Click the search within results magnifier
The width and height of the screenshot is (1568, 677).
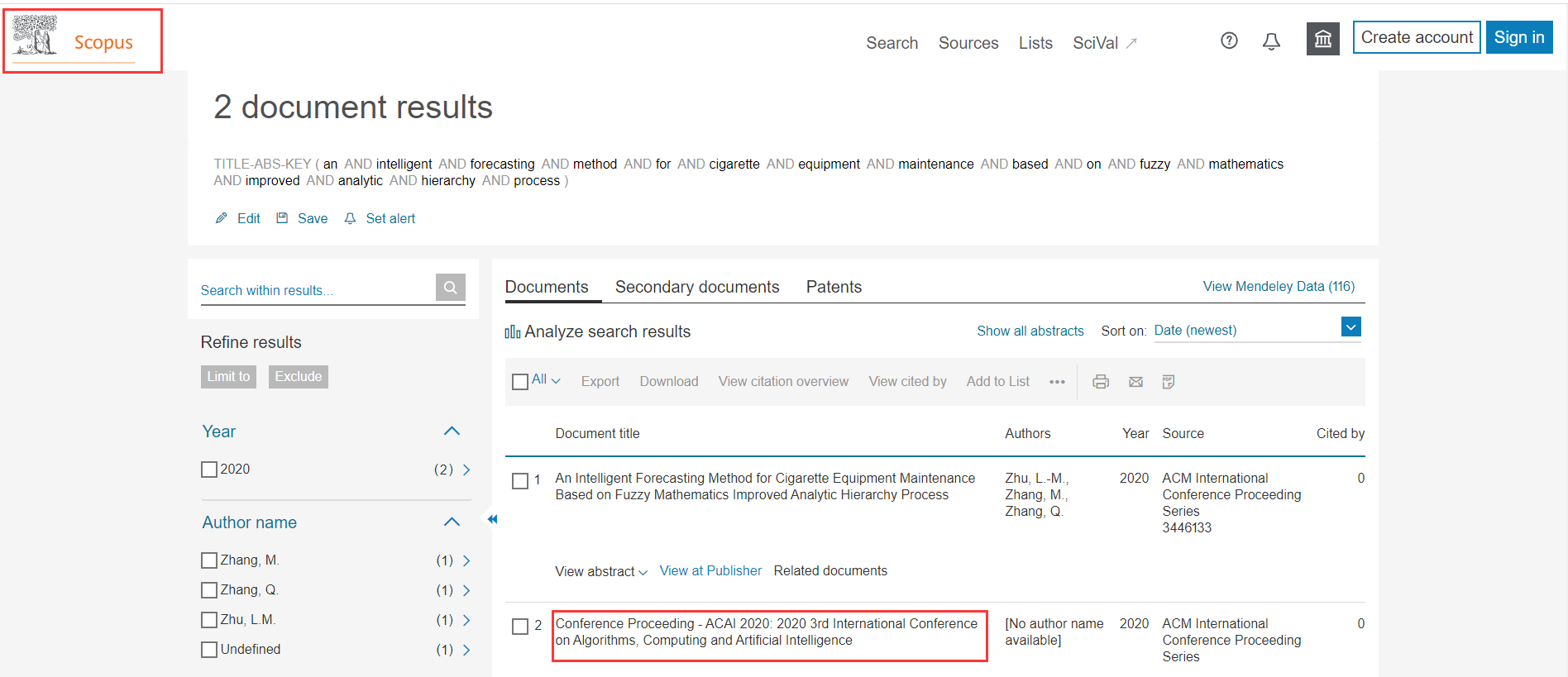[450, 288]
